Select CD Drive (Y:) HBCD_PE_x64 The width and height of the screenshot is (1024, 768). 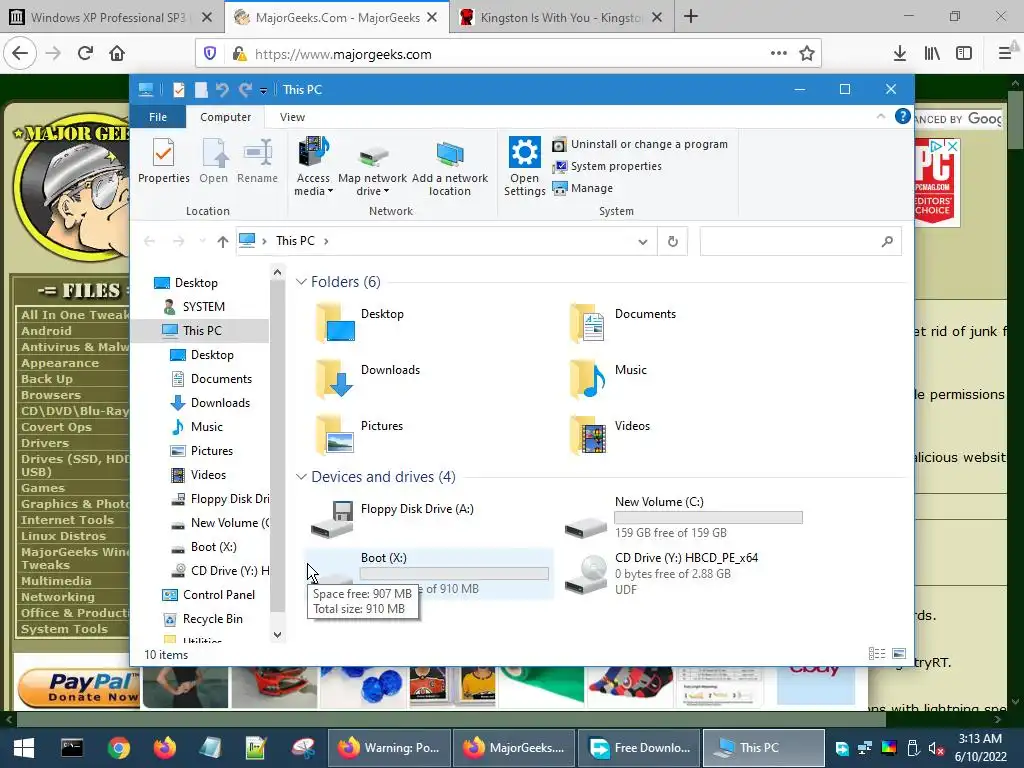click(x=686, y=573)
